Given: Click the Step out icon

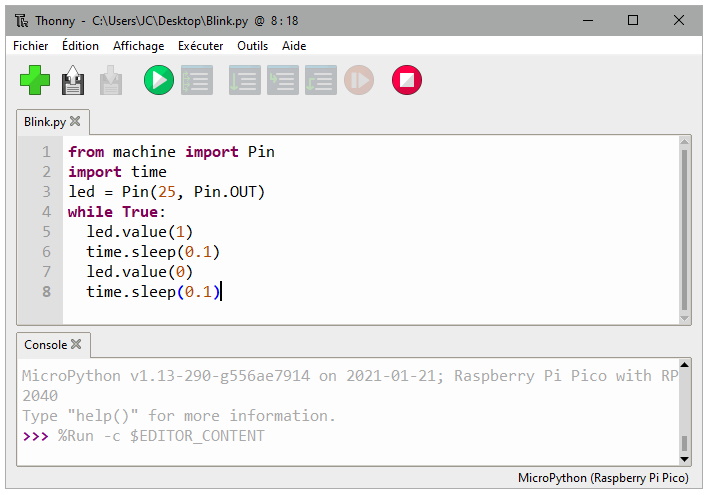Looking at the screenshot, I should (320, 80).
